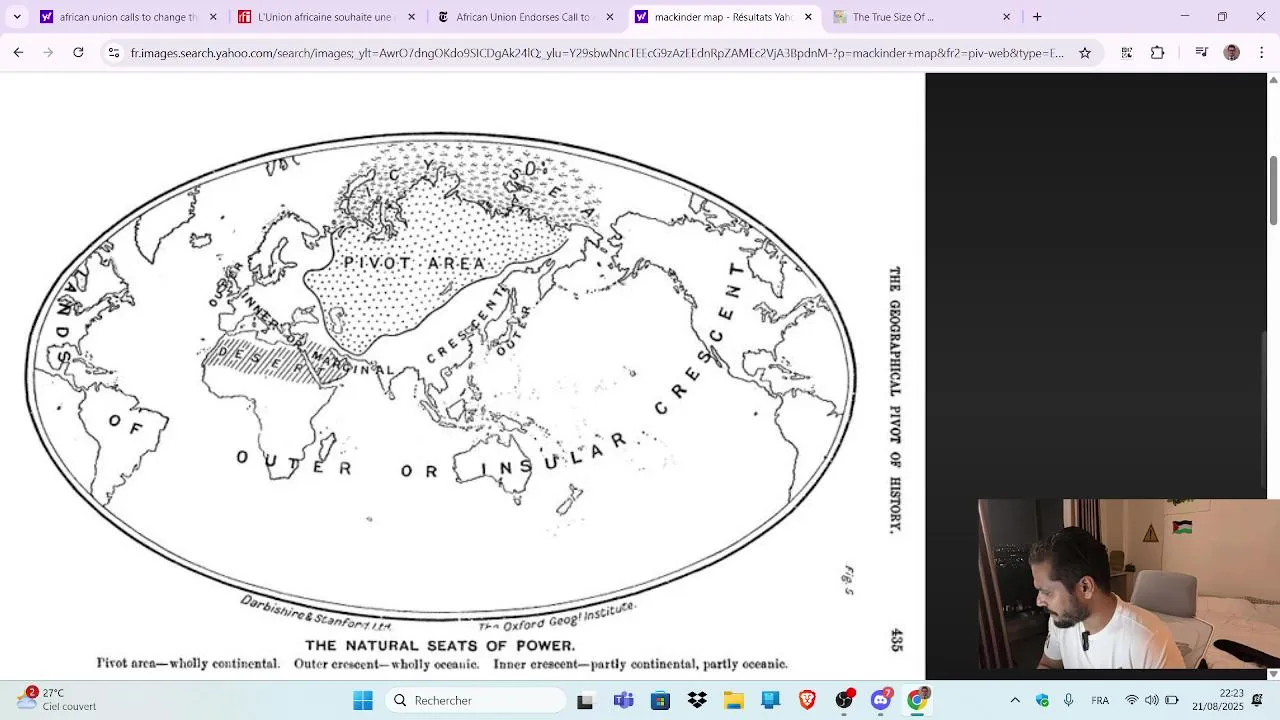Open the blue monitor app on the taskbar
Viewport: 1280px width, 720px height.
(x=770, y=701)
